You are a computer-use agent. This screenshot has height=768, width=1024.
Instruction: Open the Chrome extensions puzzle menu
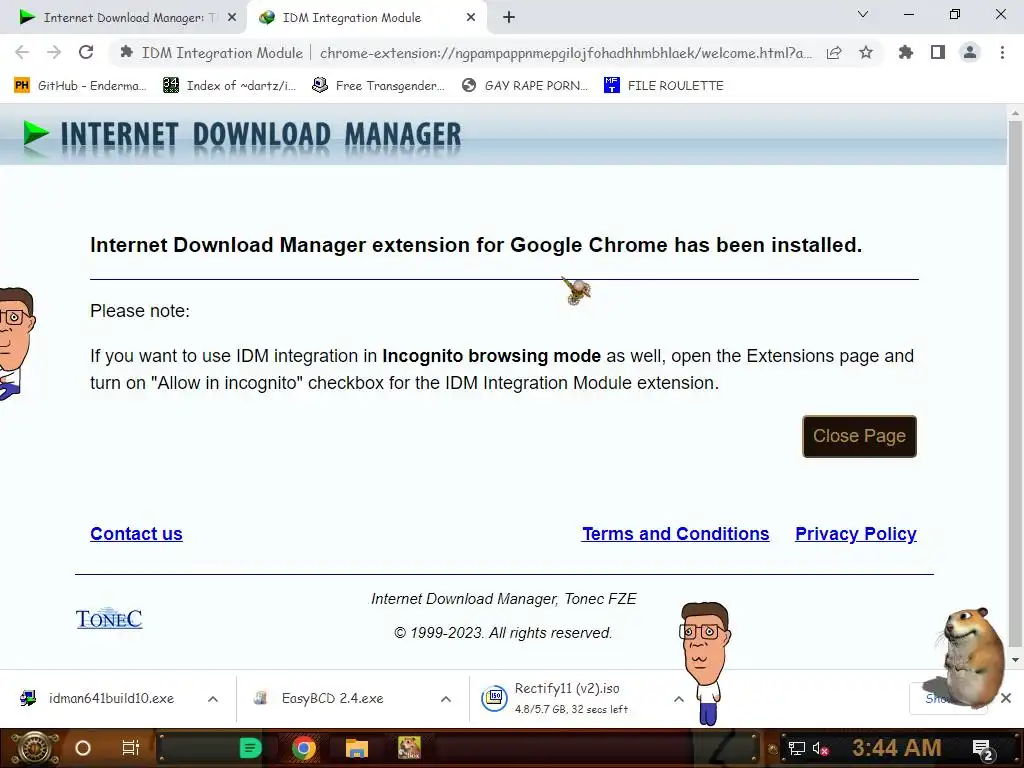906,52
